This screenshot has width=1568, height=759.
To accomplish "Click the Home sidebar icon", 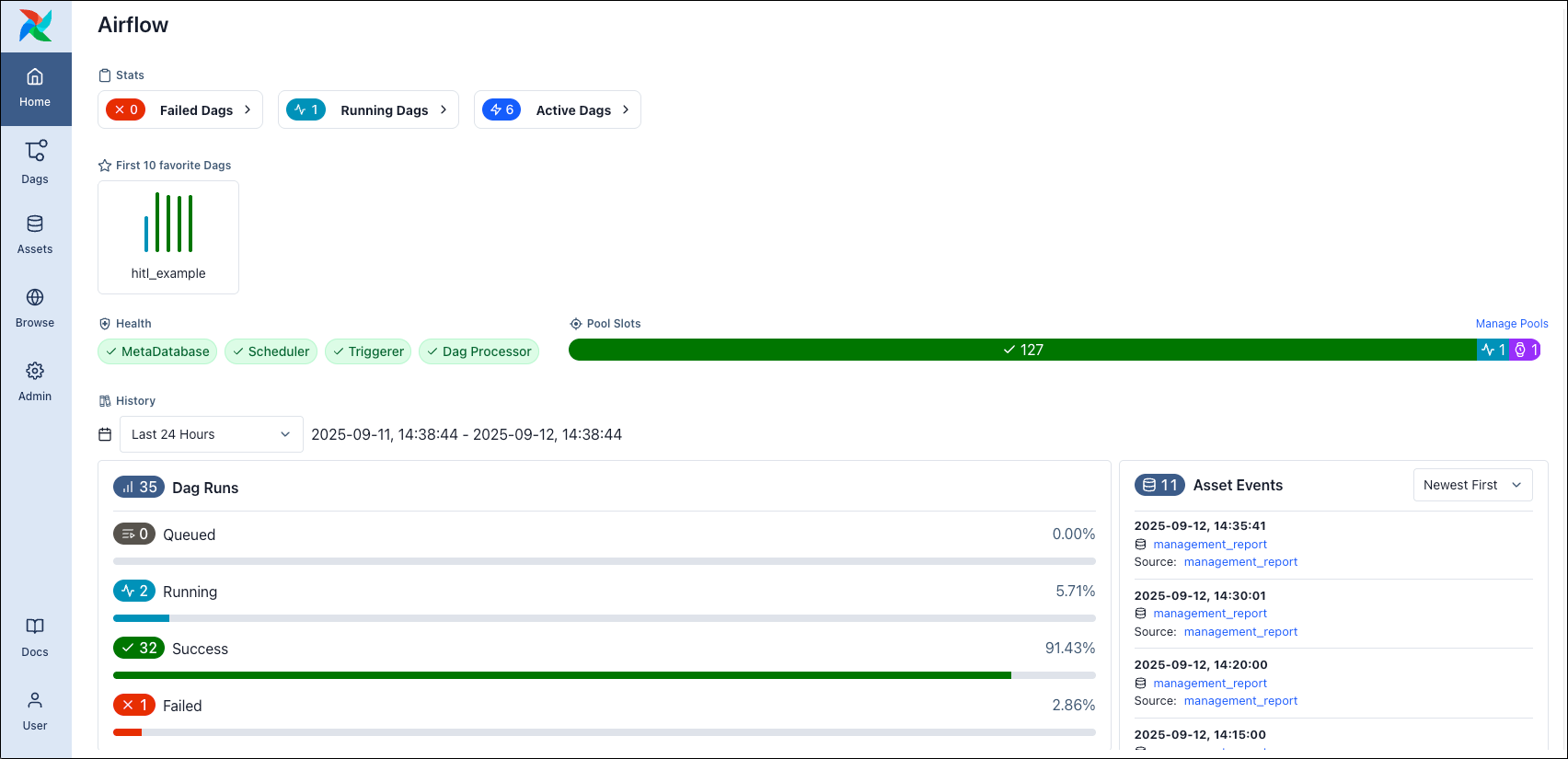I will coord(35,88).
